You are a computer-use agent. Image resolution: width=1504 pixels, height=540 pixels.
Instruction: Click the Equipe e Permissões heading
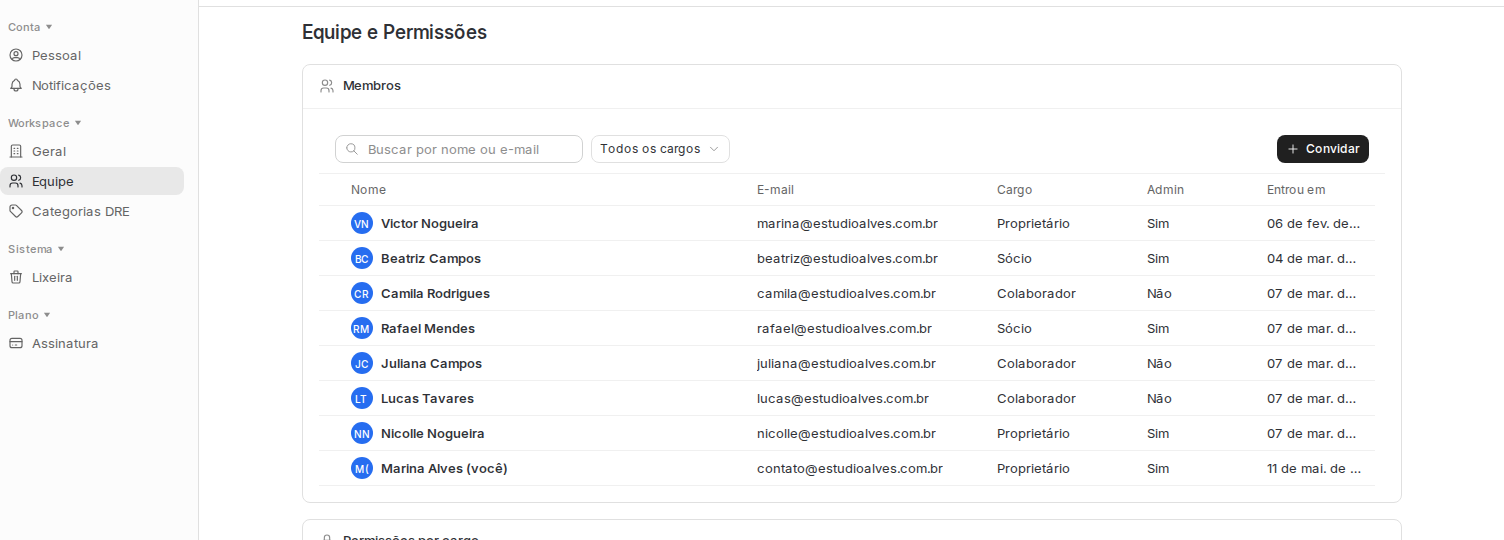click(x=394, y=32)
